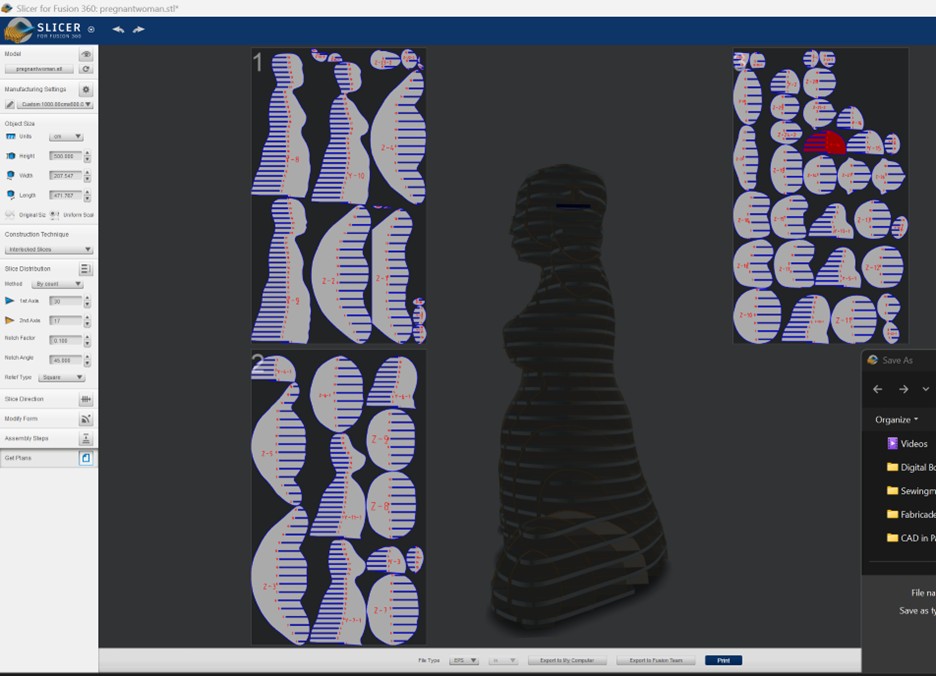936x676 pixels.
Task: Open Manufacturing Settings gear icon
Action: click(x=86, y=89)
